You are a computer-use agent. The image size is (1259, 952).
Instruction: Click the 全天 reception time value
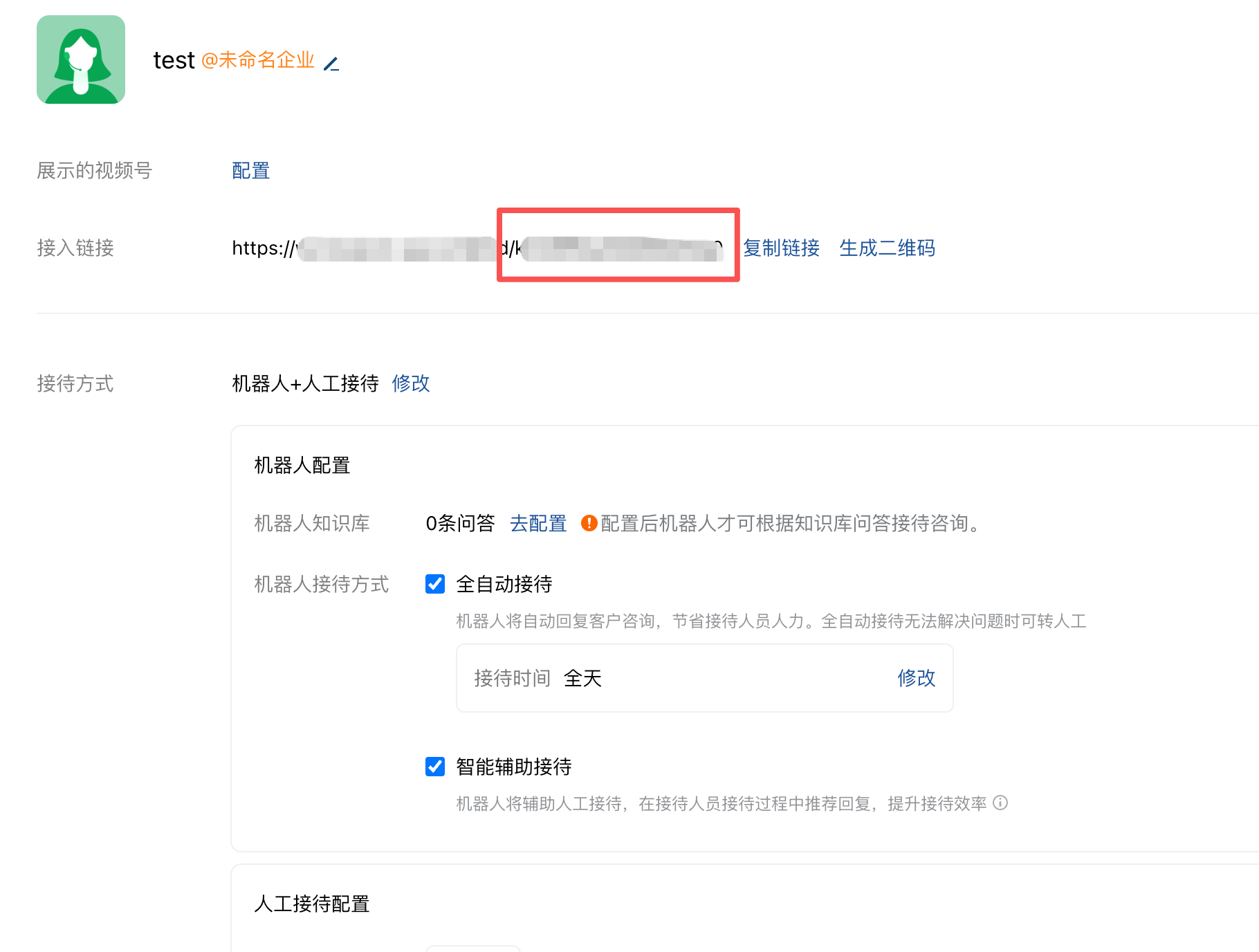click(582, 678)
